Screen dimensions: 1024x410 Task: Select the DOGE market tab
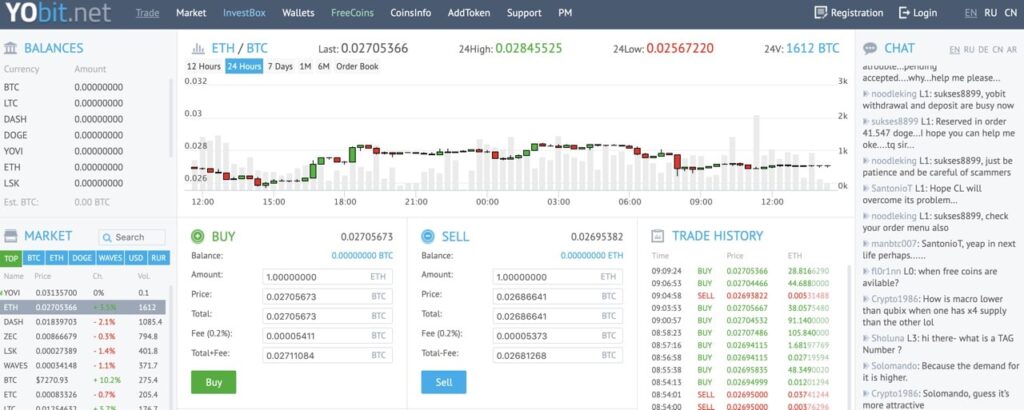(82, 258)
